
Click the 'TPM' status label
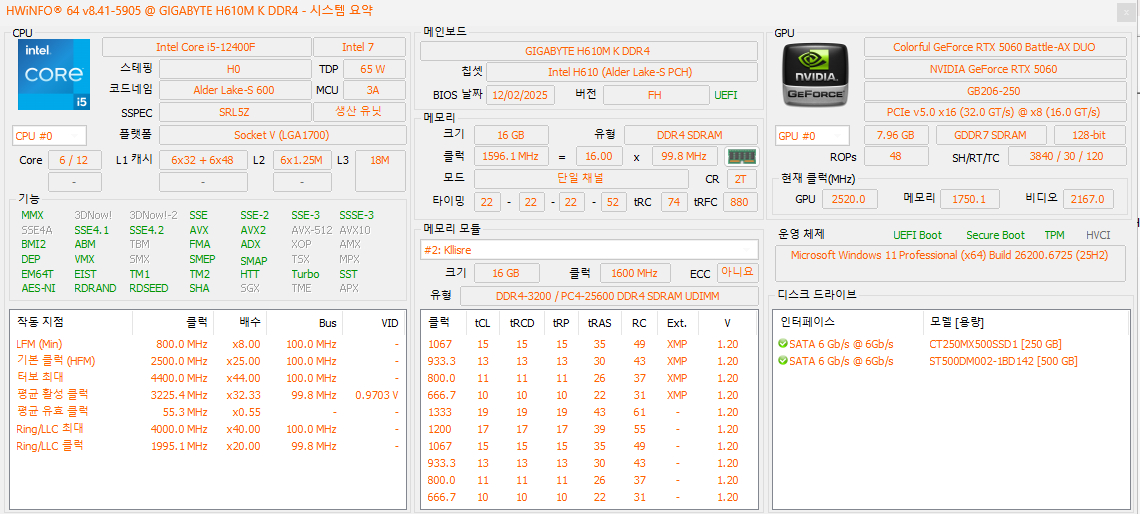pos(1054,235)
